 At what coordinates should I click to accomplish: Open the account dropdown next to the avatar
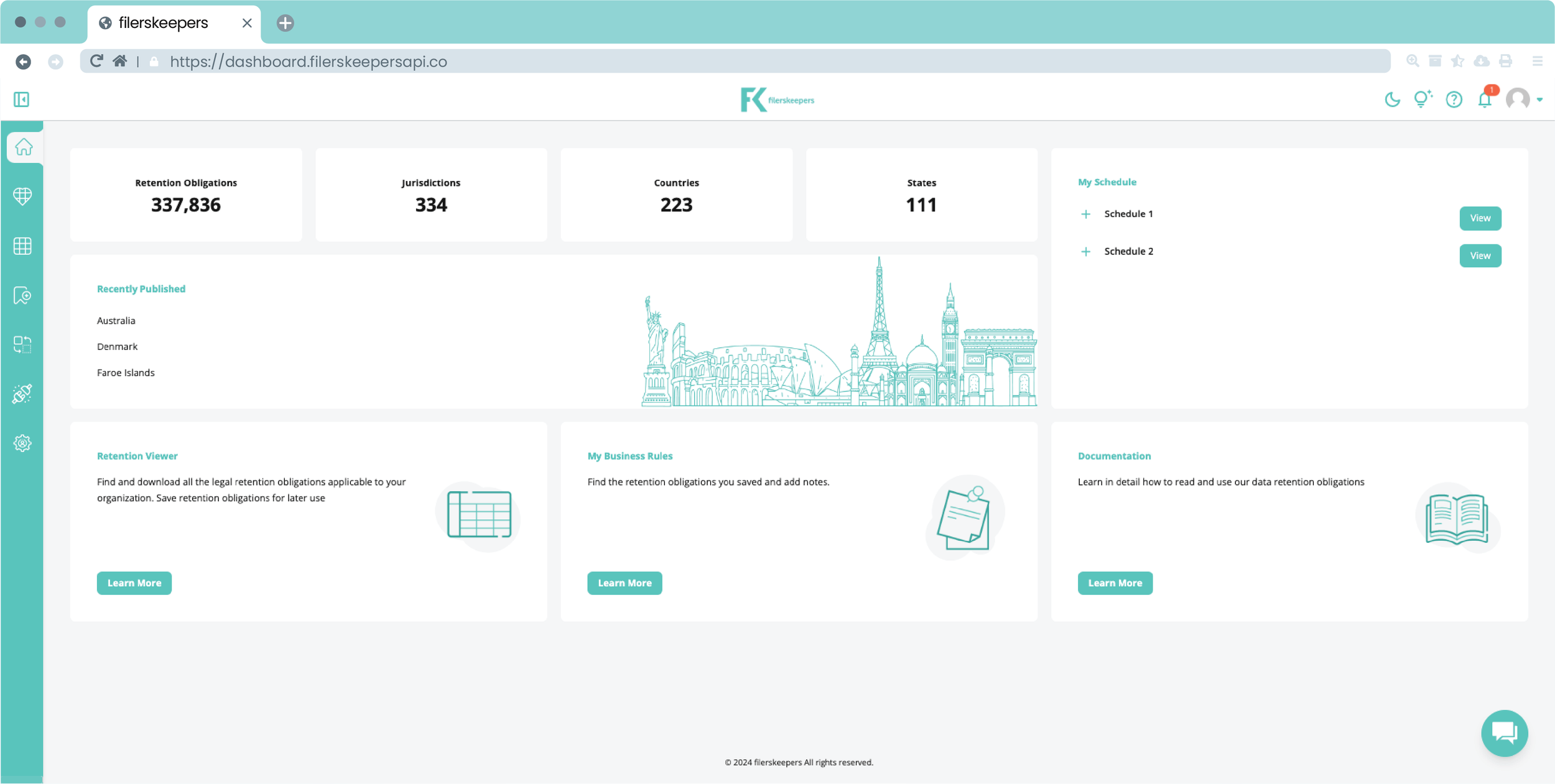tap(1540, 99)
